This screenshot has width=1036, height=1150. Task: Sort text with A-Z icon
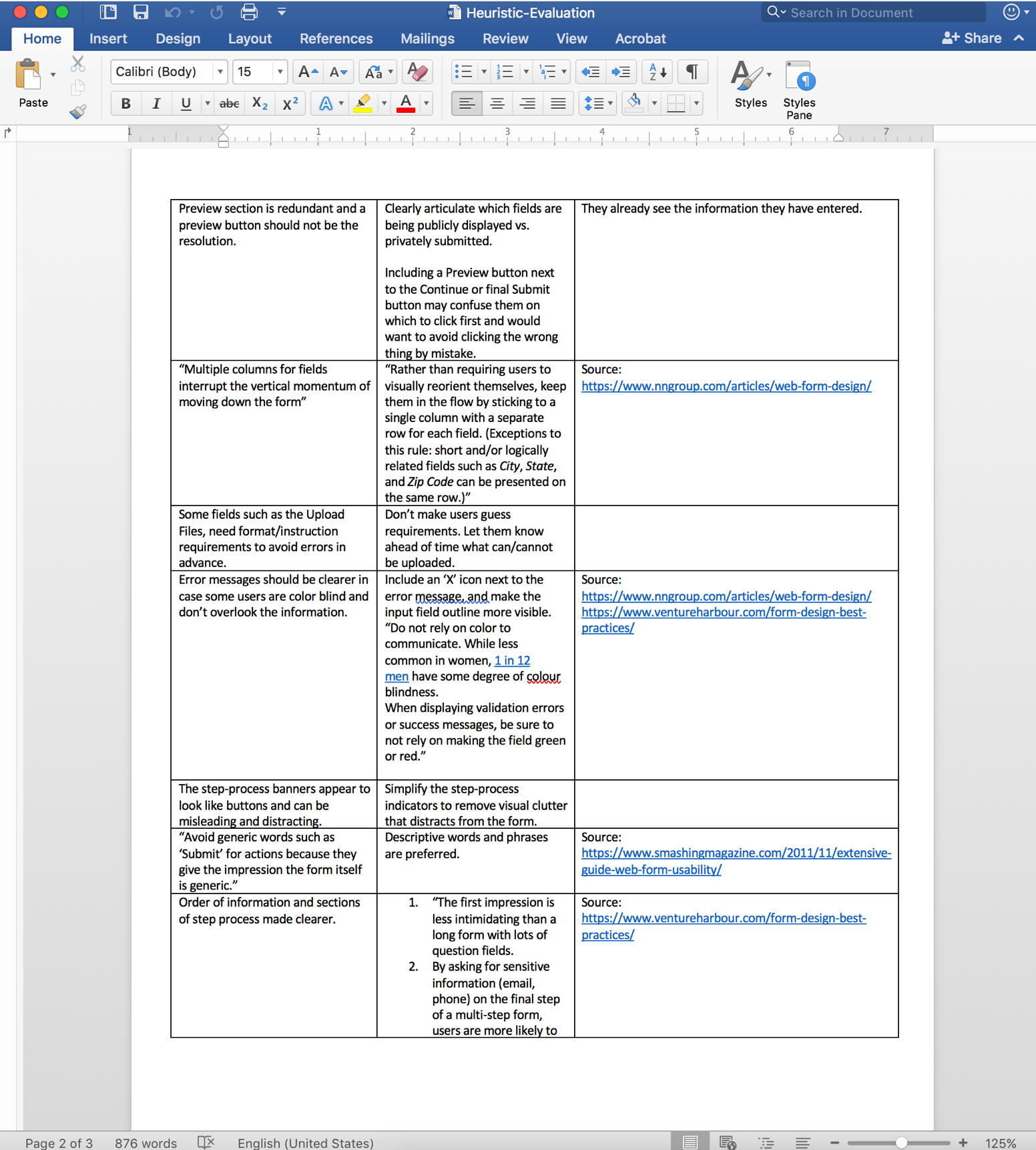coord(658,71)
